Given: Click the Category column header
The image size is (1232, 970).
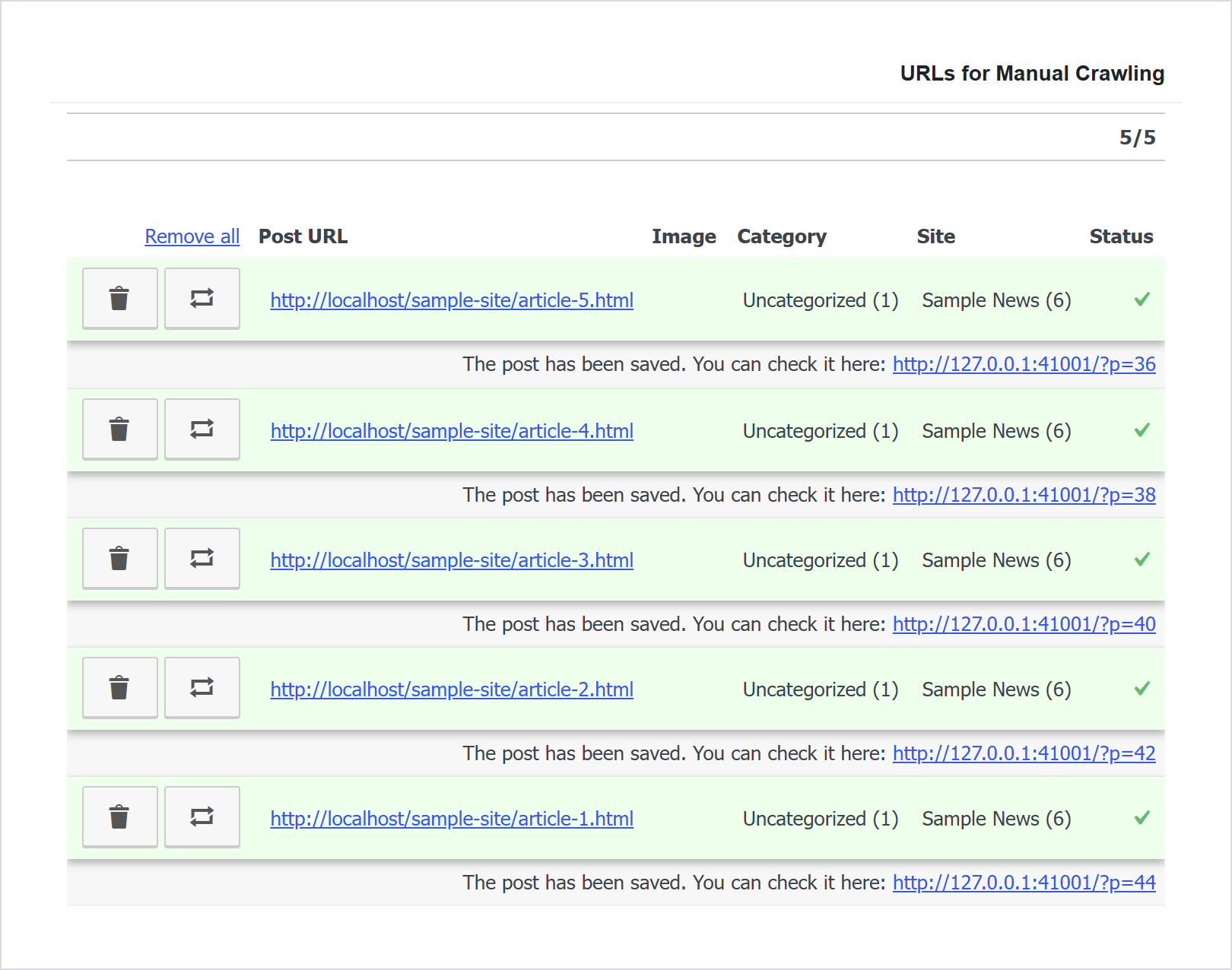Looking at the screenshot, I should (782, 236).
